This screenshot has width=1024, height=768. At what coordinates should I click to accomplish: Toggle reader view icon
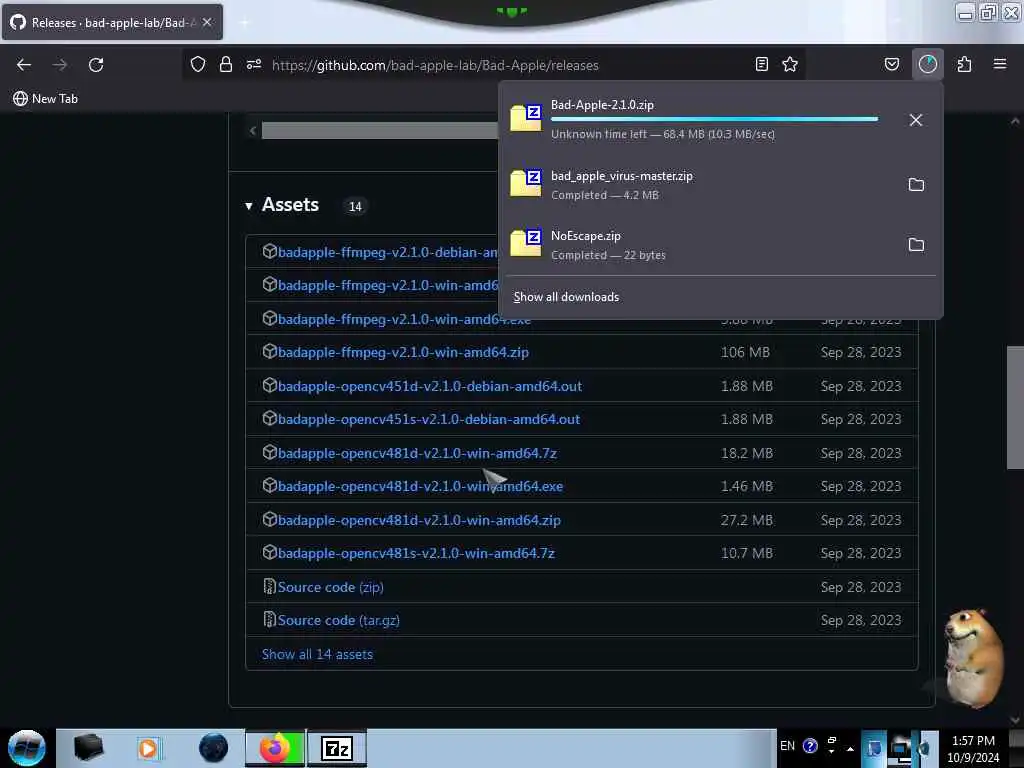pos(761,64)
